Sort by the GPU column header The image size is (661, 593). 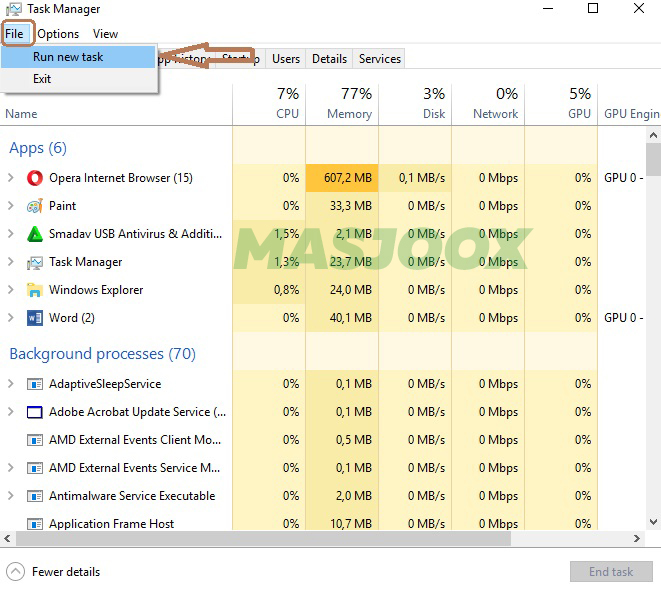(561, 105)
